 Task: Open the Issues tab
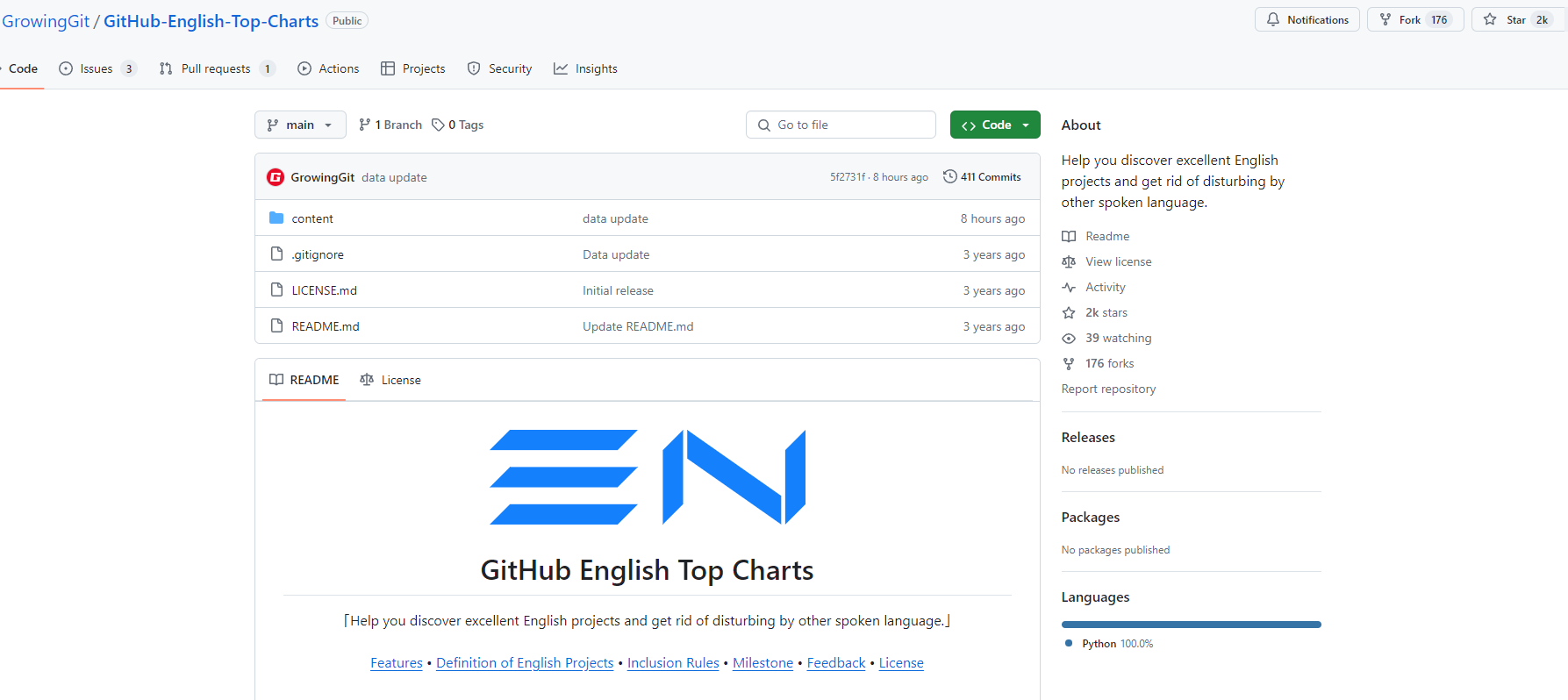tap(97, 68)
